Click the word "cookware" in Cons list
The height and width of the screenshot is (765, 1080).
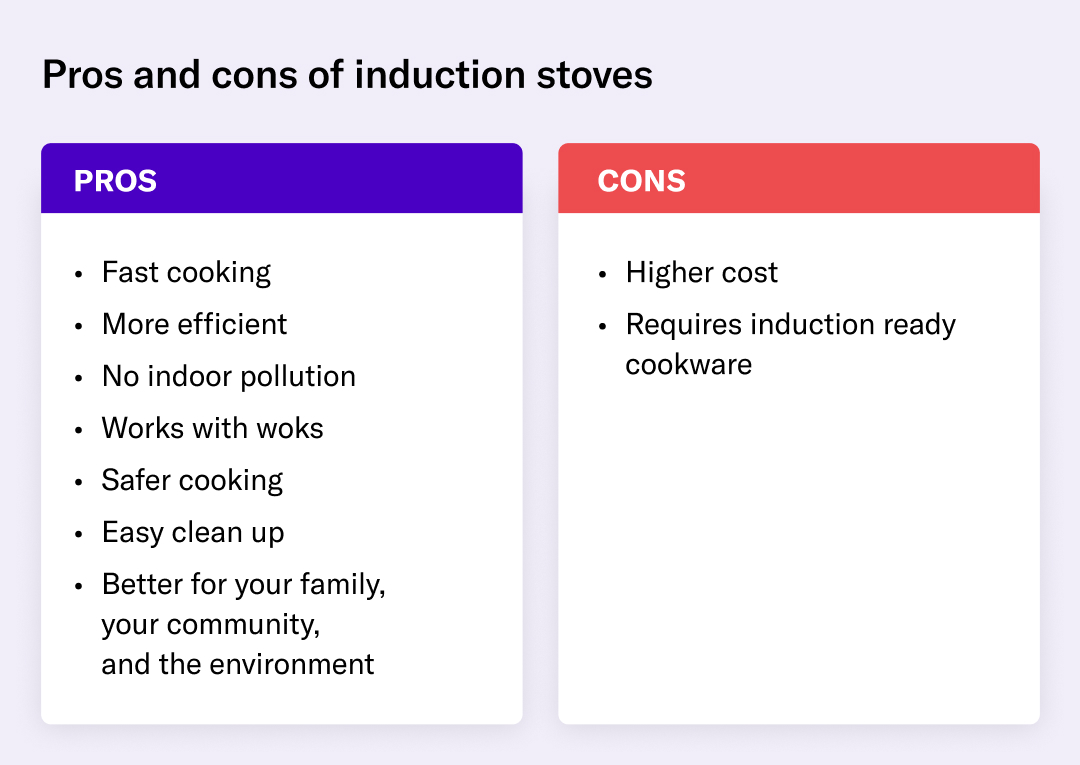click(x=688, y=364)
